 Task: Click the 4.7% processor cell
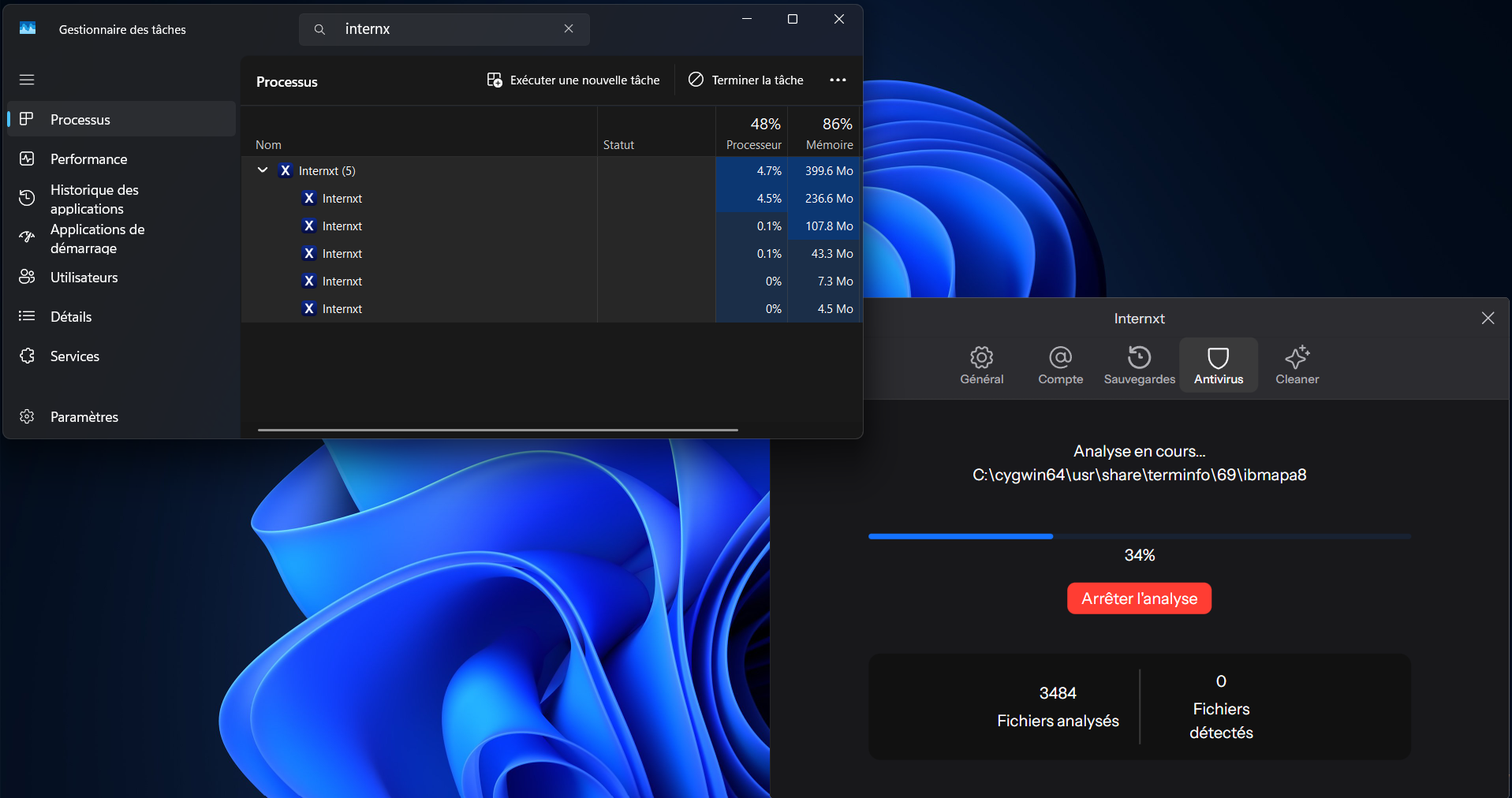(x=752, y=170)
